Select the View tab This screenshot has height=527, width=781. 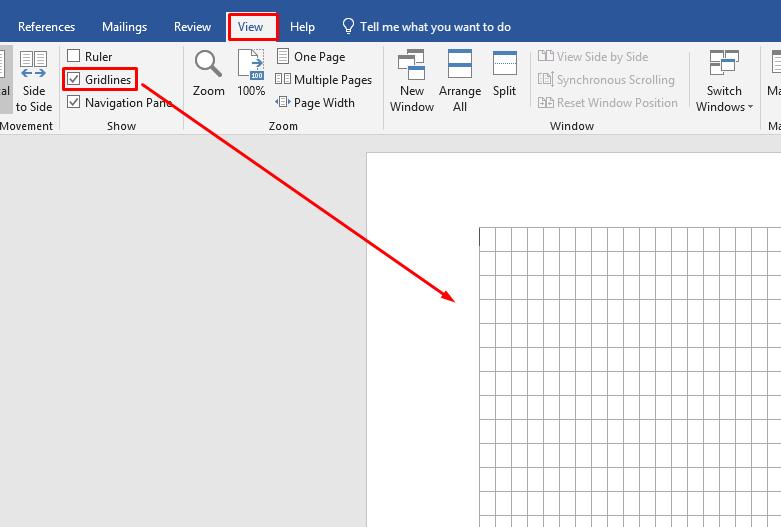point(250,26)
